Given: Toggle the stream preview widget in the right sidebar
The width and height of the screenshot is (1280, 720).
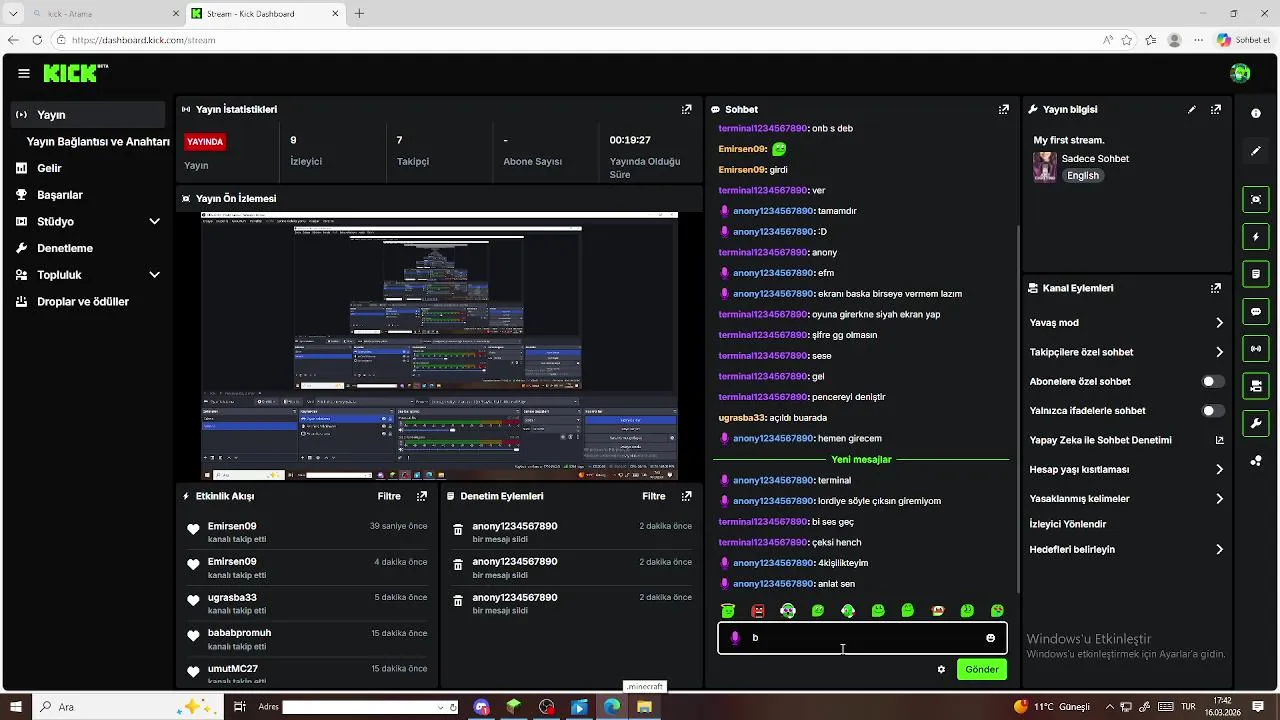Looking at the screenshot, I should click(1256, 199).
